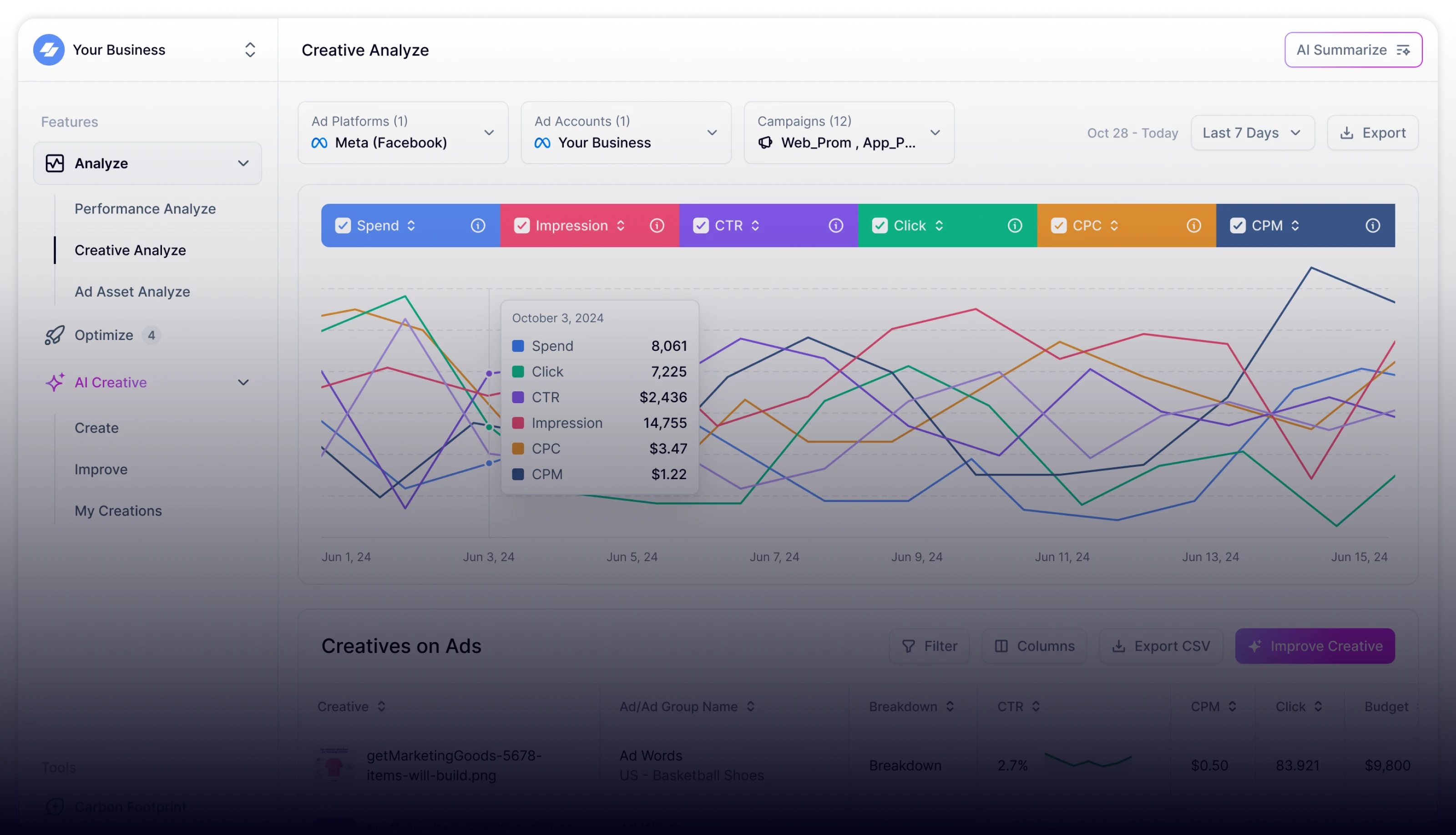Click the CPM info icon
The image size is (1456, 835).
1373,225
